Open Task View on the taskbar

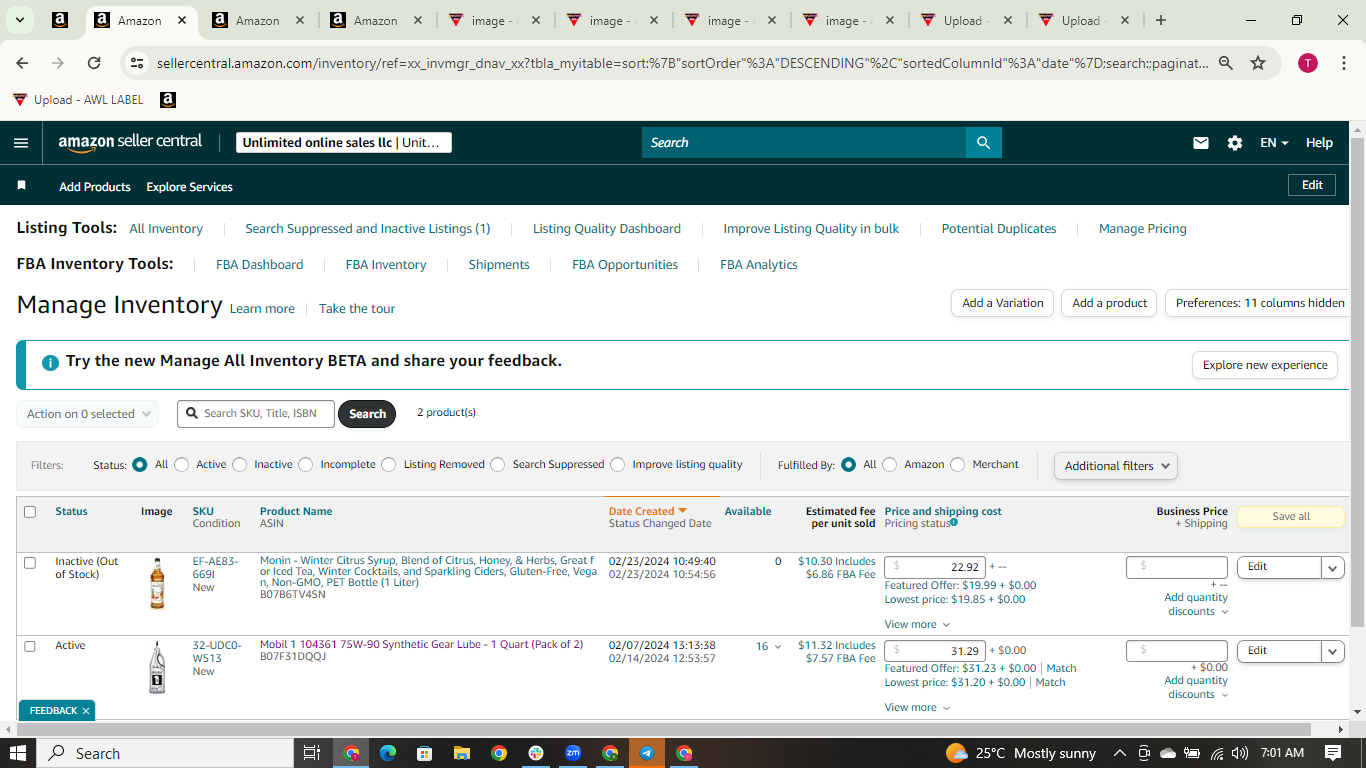[x=311, y=753]
